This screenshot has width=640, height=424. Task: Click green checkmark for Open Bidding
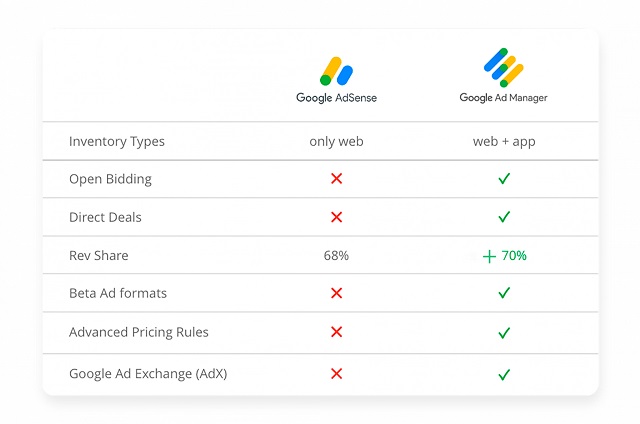click(x=504, y=179)
